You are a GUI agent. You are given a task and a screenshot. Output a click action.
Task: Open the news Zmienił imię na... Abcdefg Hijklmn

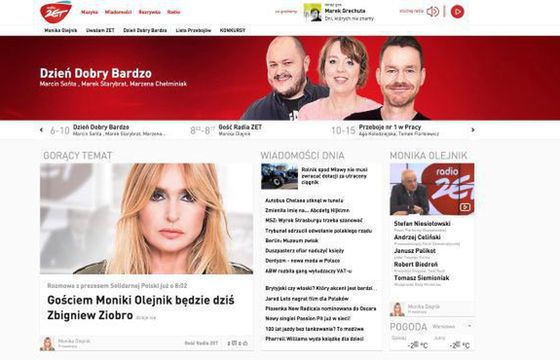click(308, 211)
